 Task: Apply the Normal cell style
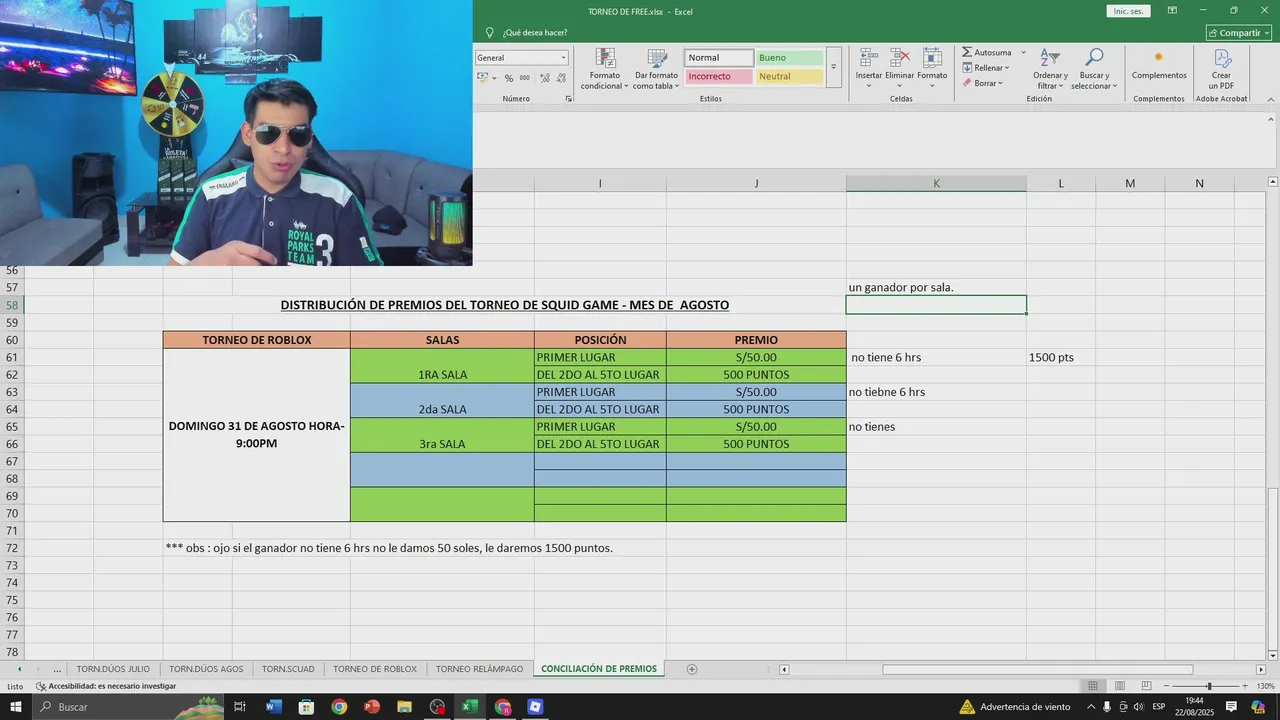(x=718, y=58)
